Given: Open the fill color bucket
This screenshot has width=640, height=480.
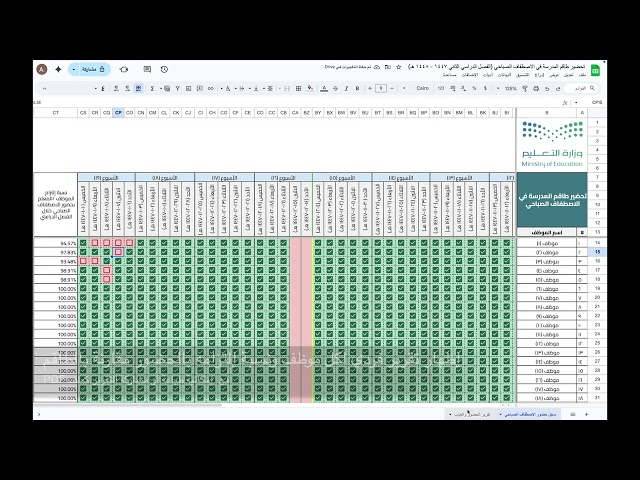Looking at the screenshot, I should pos(311,88).
